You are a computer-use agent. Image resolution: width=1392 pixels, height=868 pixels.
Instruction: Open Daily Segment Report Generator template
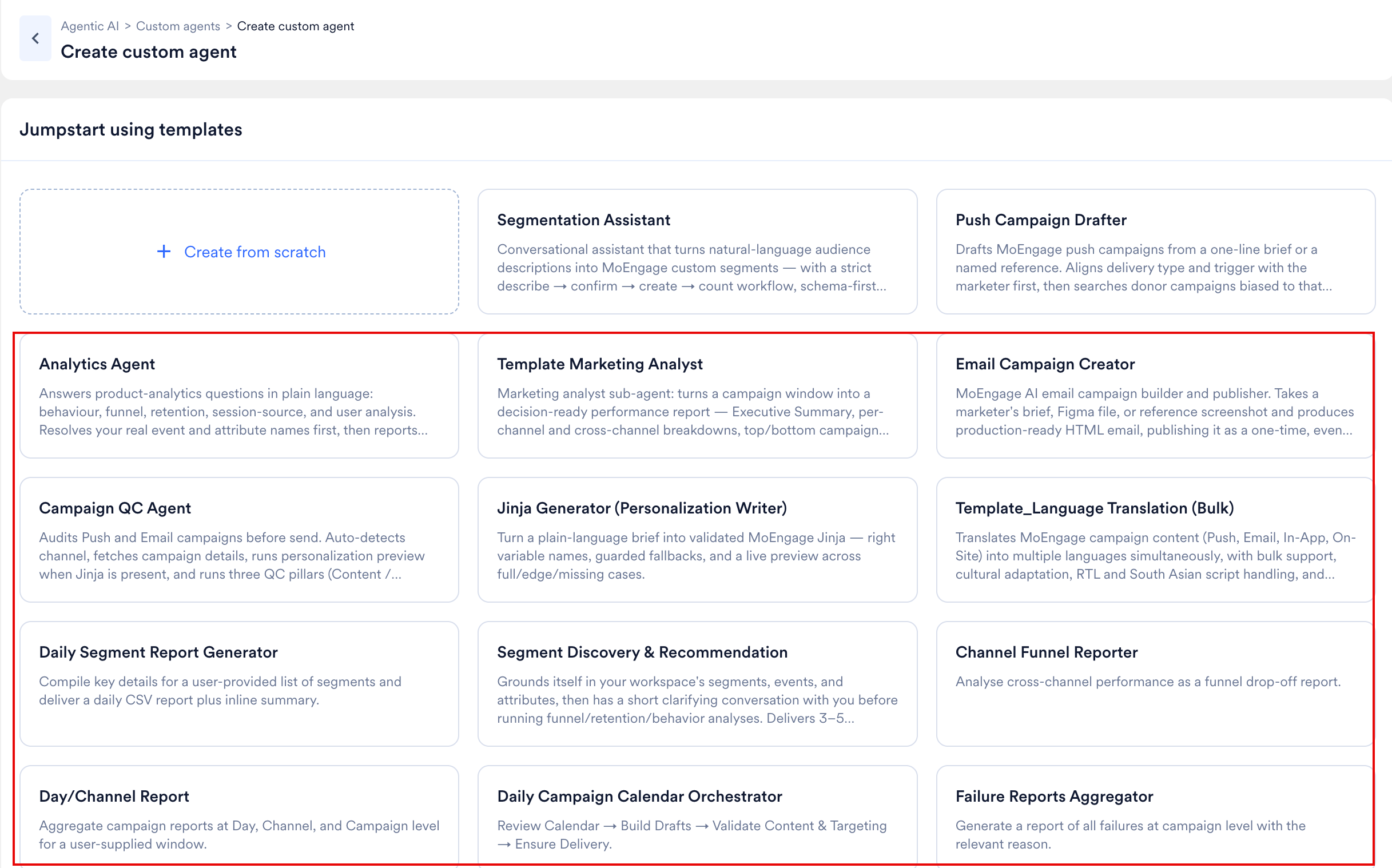pyautogui.click(x=240, y=684)
